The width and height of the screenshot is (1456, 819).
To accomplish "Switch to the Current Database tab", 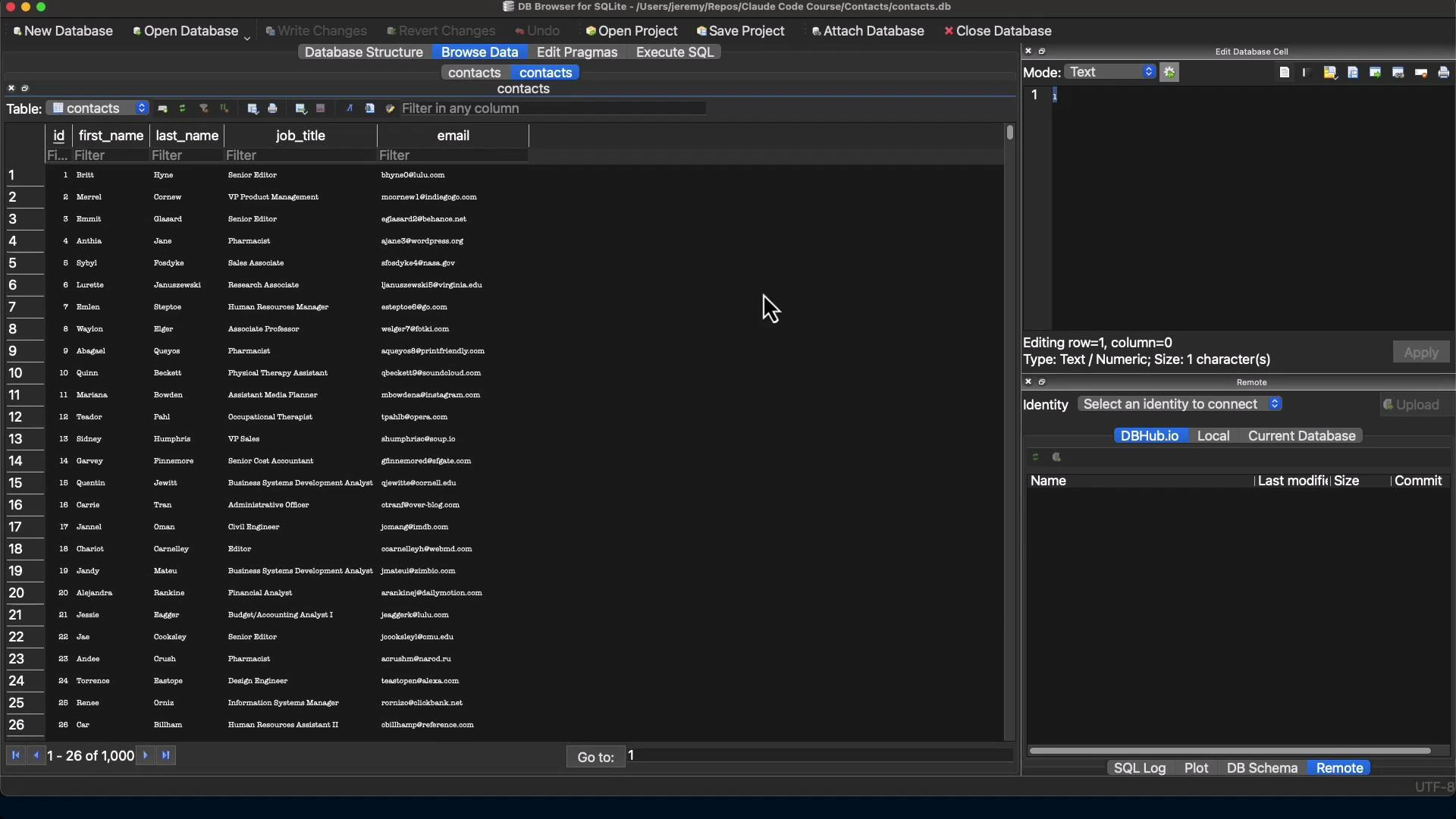I will 1301,436.
